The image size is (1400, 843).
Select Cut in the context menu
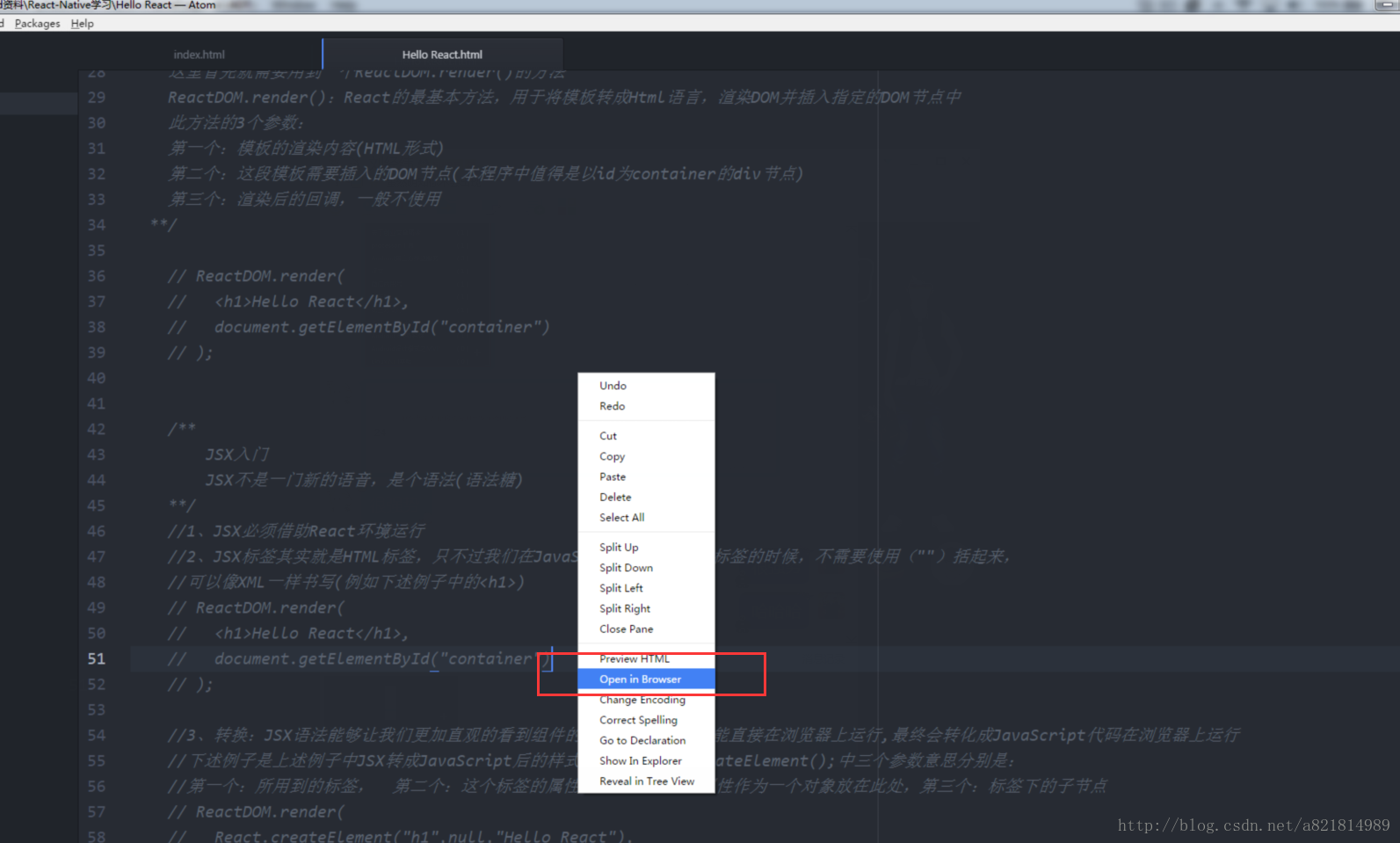click(x=646, y=436)
